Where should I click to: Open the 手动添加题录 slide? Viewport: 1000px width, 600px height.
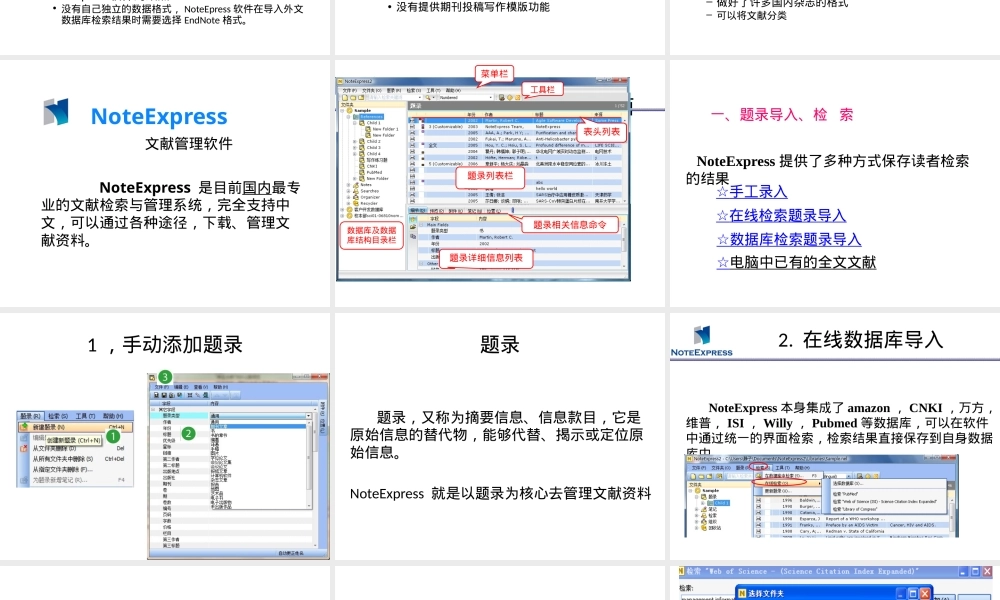(x=165, y=437)
